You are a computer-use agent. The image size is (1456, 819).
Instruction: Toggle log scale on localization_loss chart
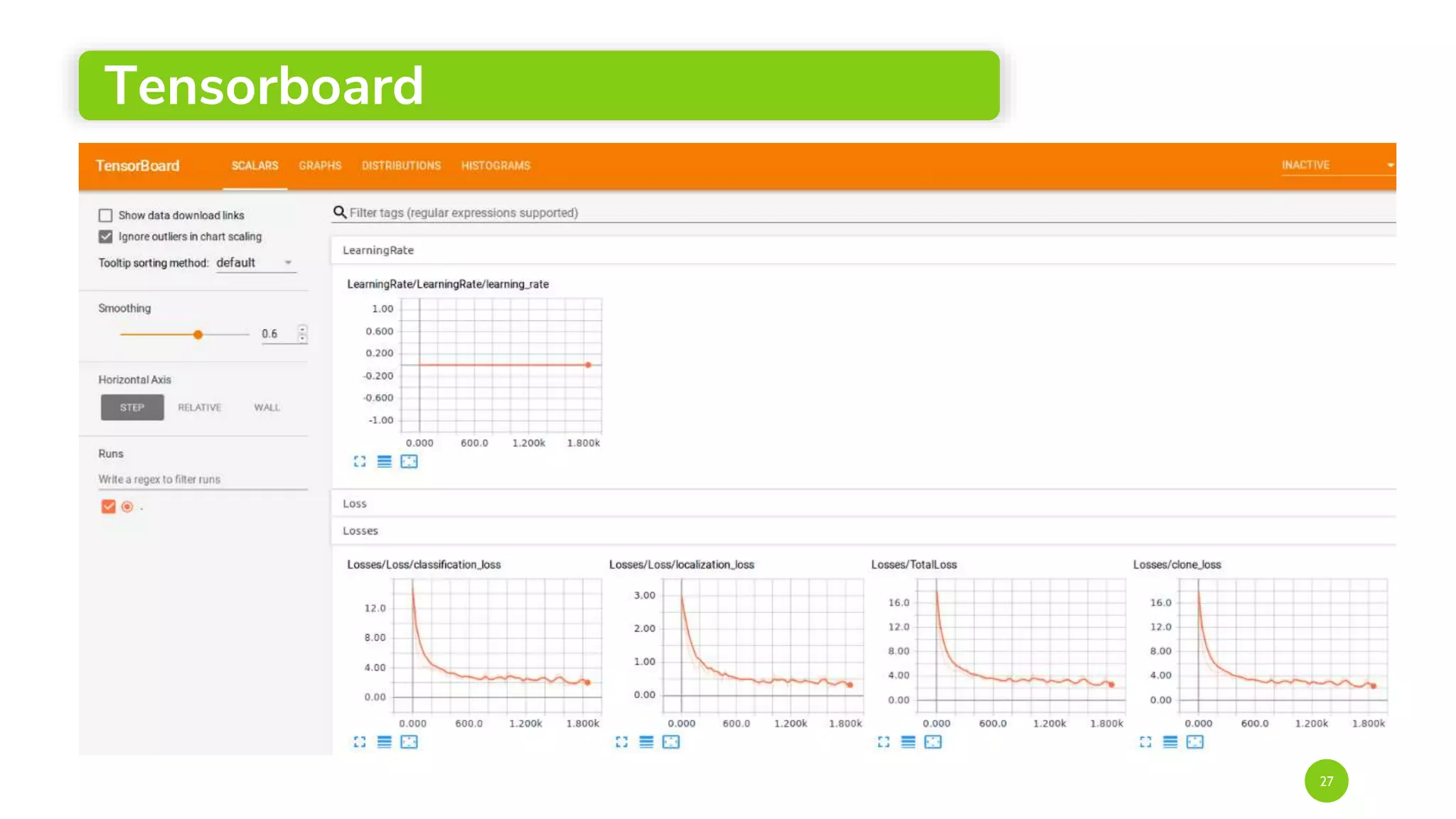click(x=646, y=742)
